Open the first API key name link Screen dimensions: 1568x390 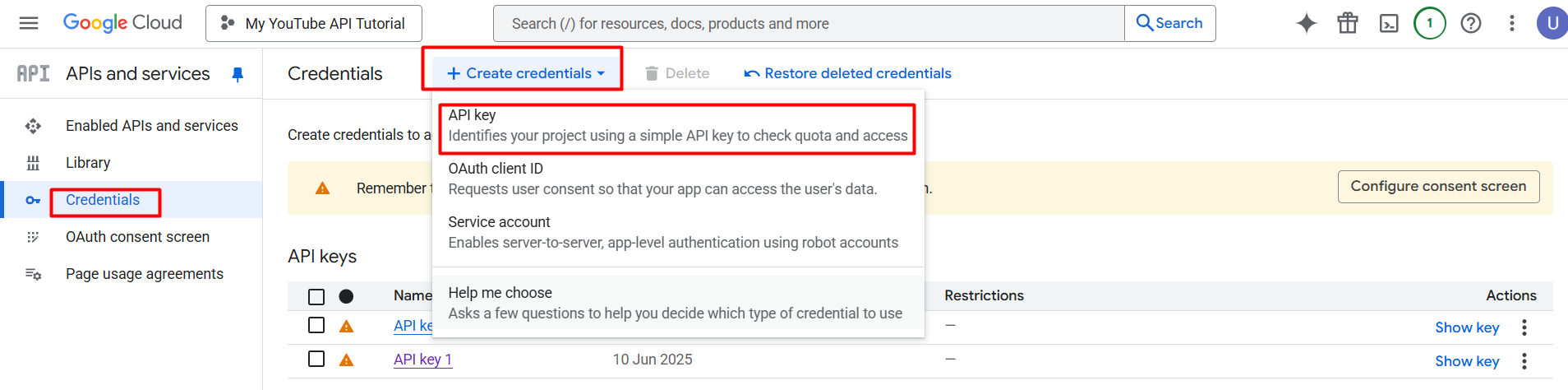click(413, 326)
